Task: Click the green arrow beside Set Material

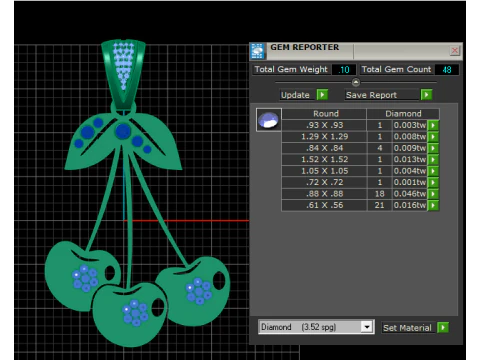Action: (x=443, y=327)
